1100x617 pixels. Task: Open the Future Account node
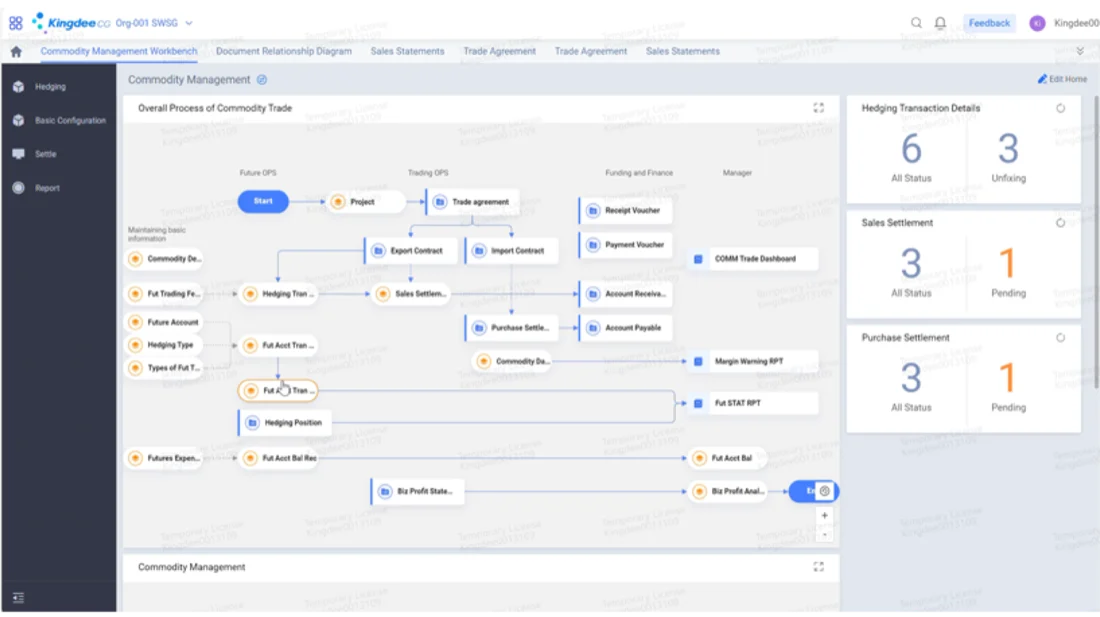[165, 323]
